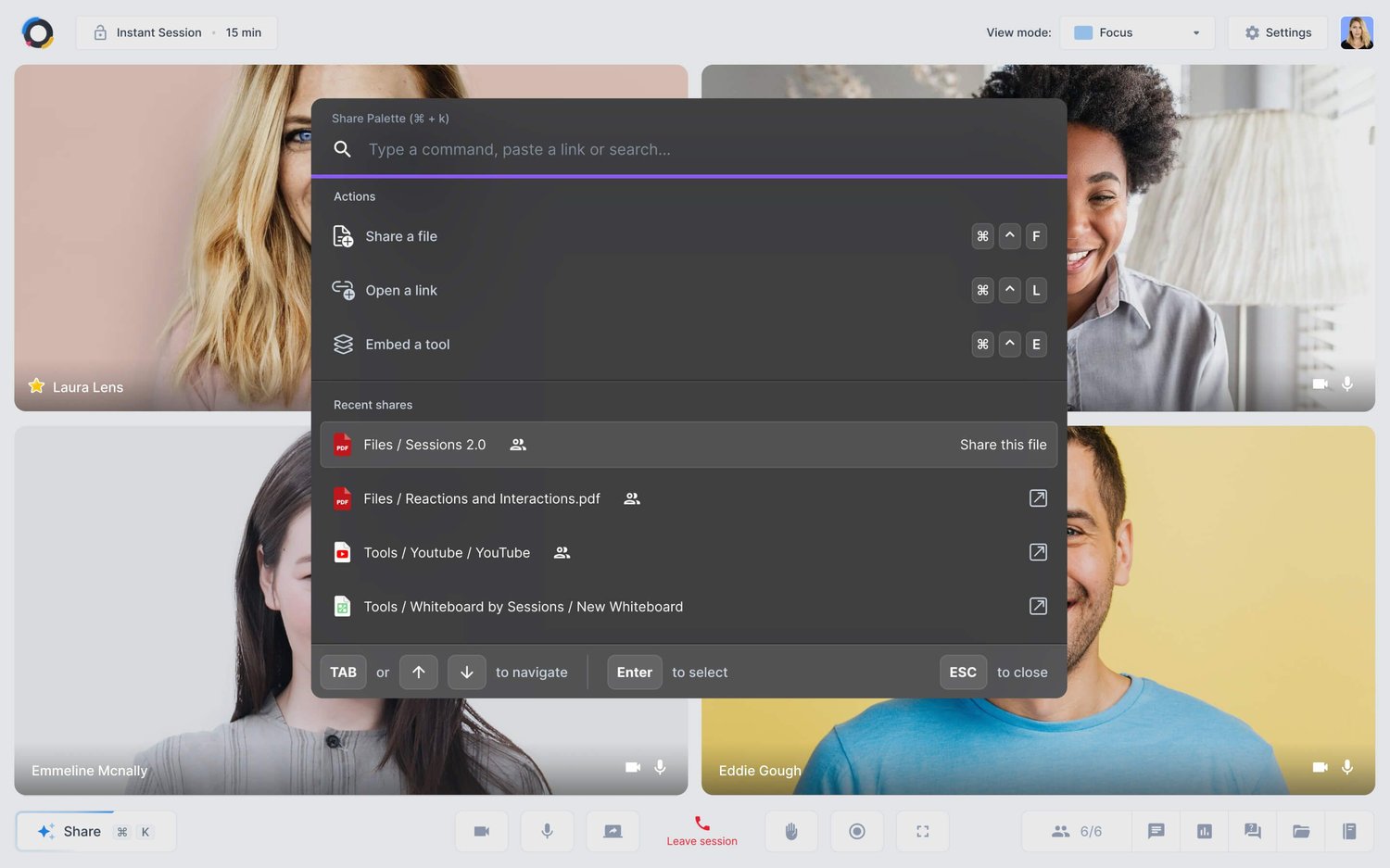This screenshot has width=1390, height=868.
Task: Click the PDF icon of Sessions 2.0
Action: (342, 445)
